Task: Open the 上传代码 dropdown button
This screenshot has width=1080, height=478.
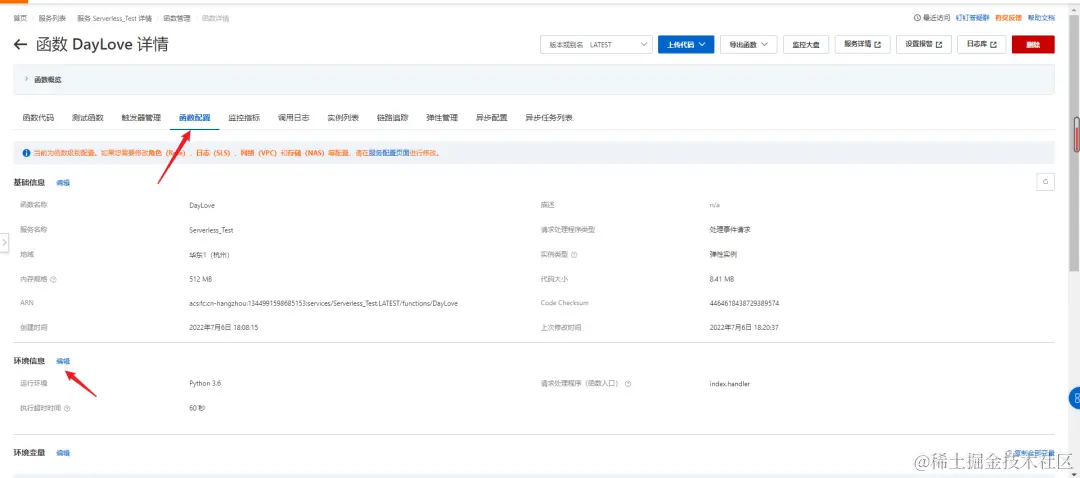Action: [686, 44]
